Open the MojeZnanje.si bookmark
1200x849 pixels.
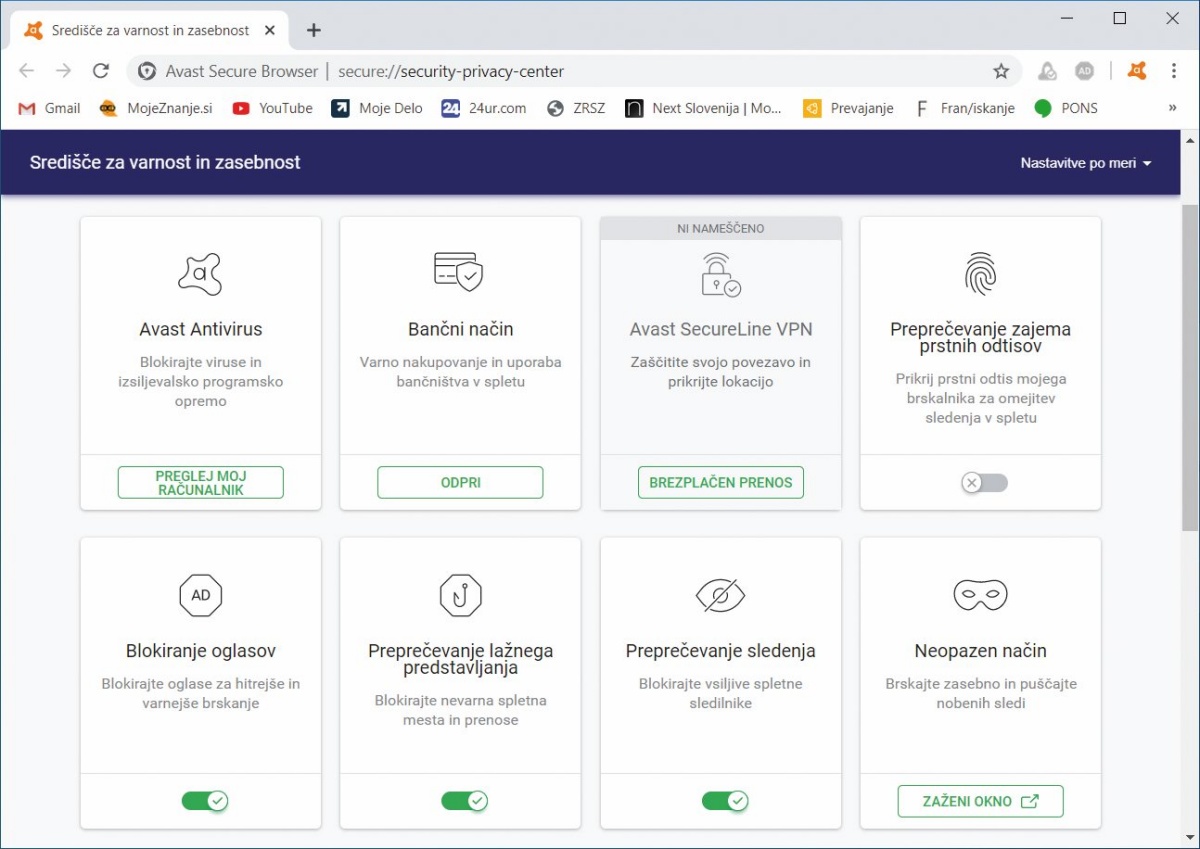pyautogui.click(x=156, y=108)
